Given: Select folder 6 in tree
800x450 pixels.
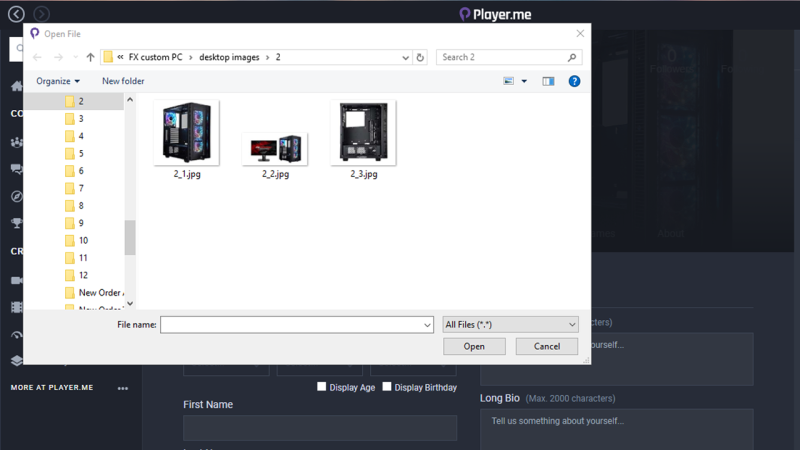Looking at the screenshot, I should pos(74,171).
